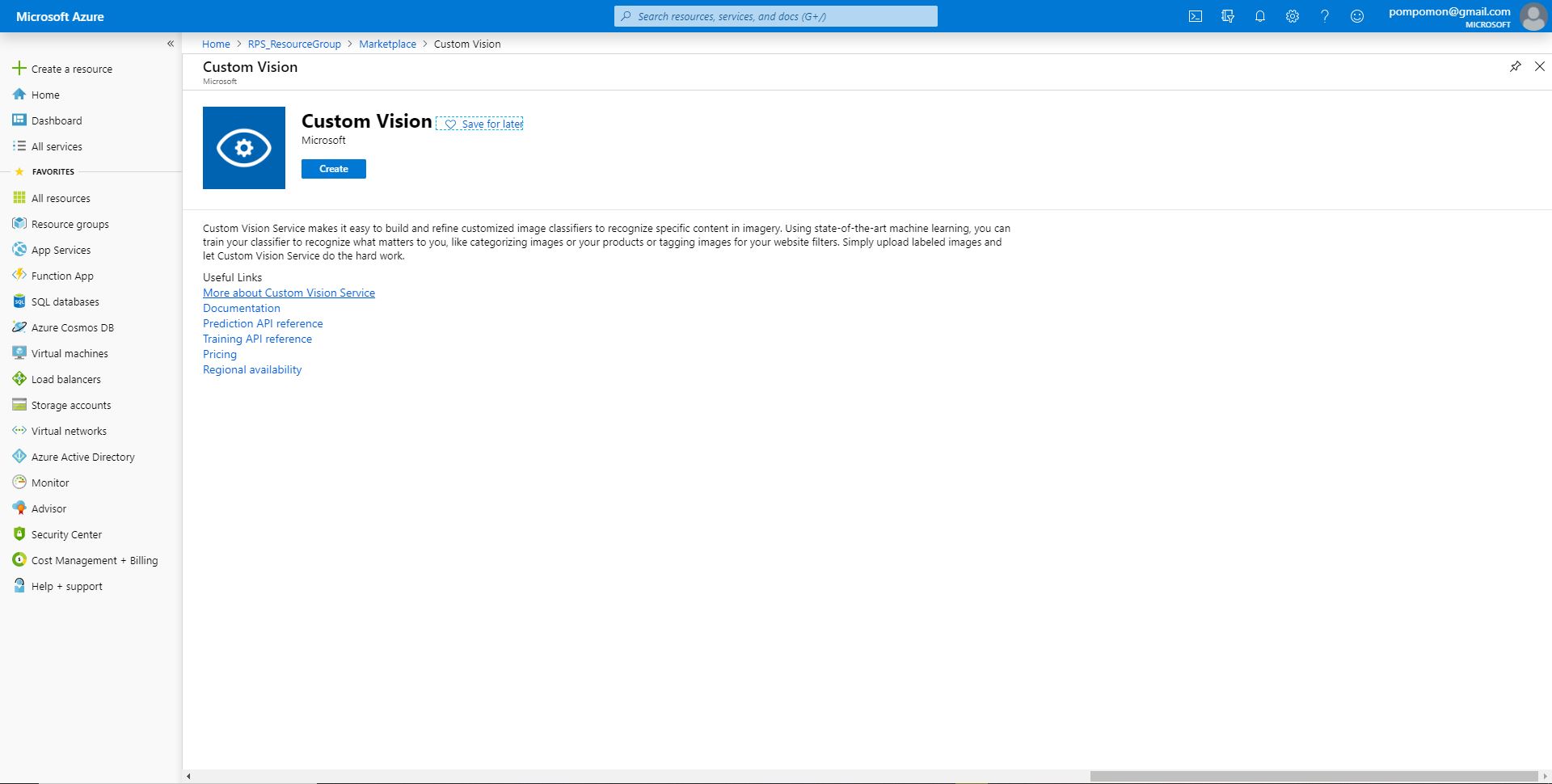Click the Resource groups cube icon

point(19,224)
